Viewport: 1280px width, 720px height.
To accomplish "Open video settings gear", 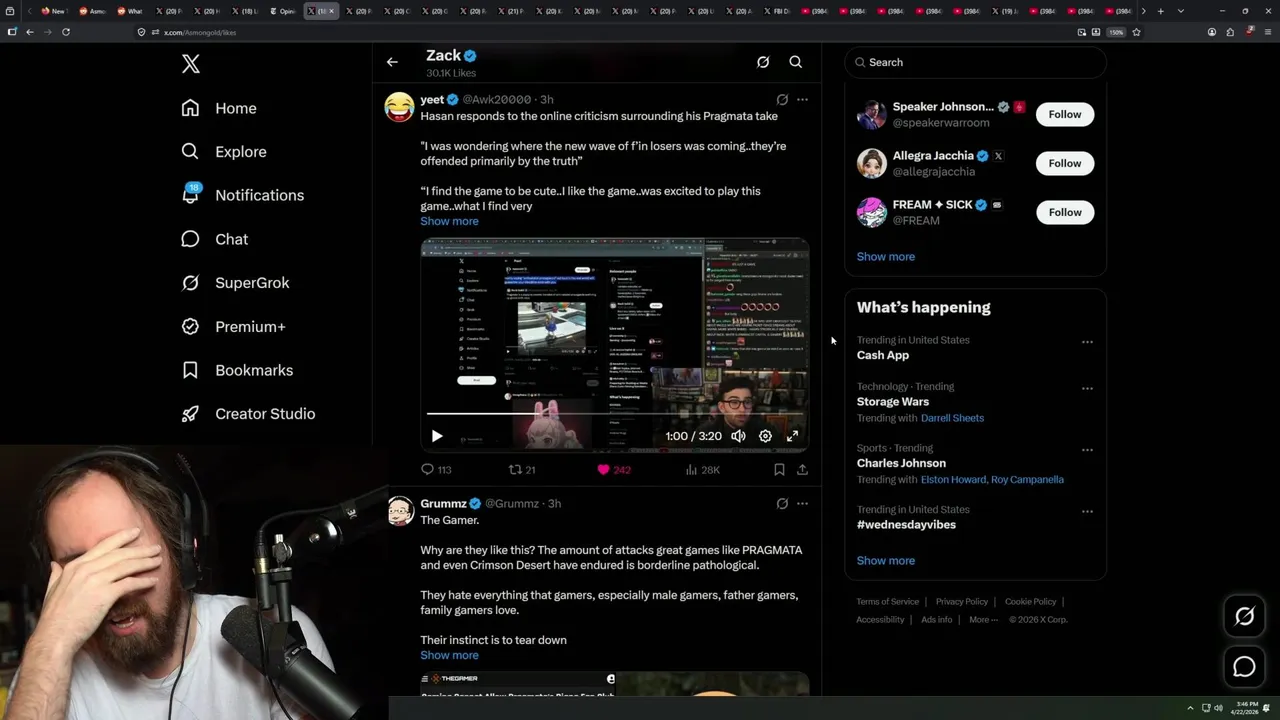I will coord(765,436).
